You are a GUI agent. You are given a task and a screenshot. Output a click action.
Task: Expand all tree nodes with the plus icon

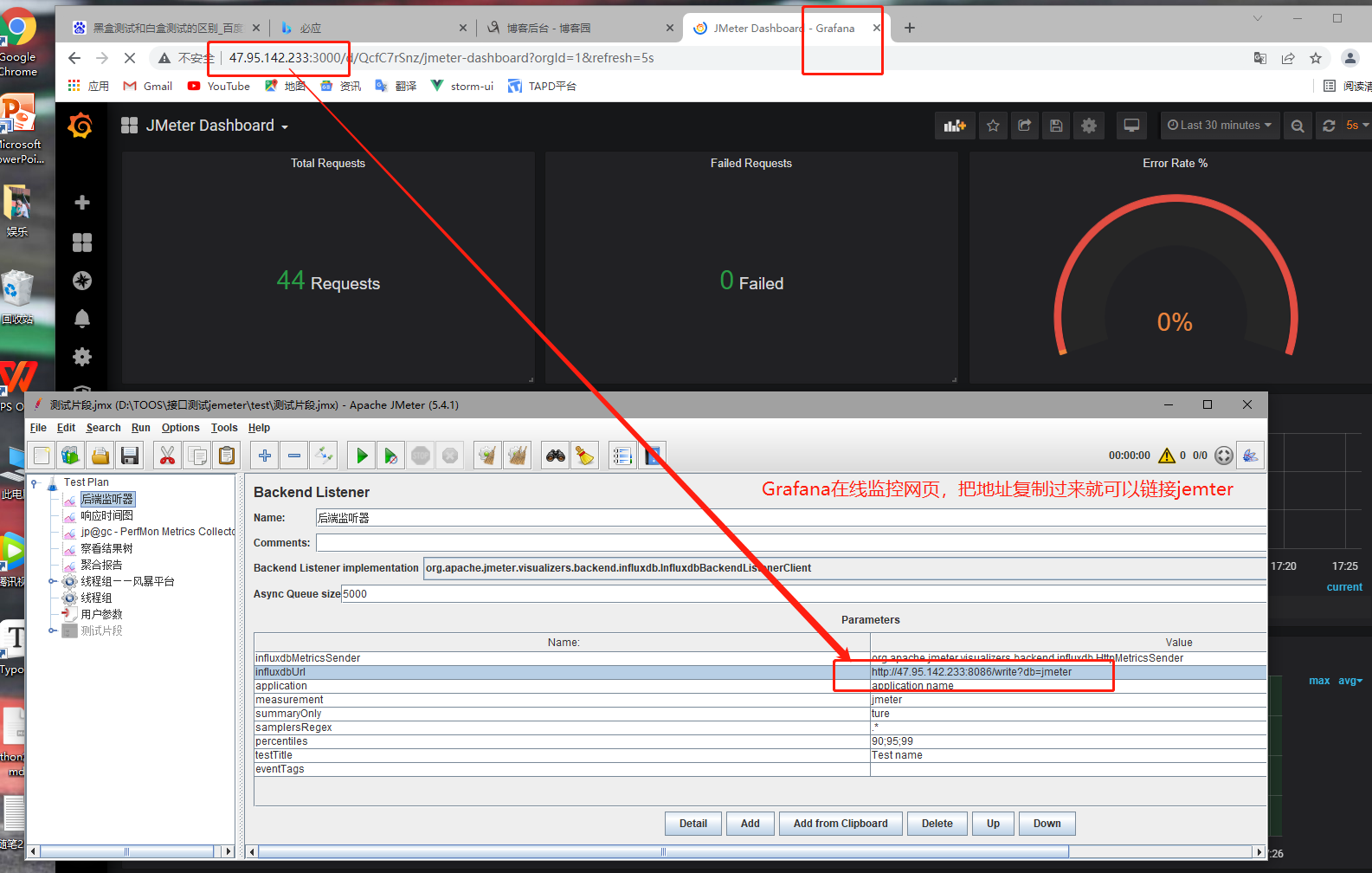[x=265, y=456]
